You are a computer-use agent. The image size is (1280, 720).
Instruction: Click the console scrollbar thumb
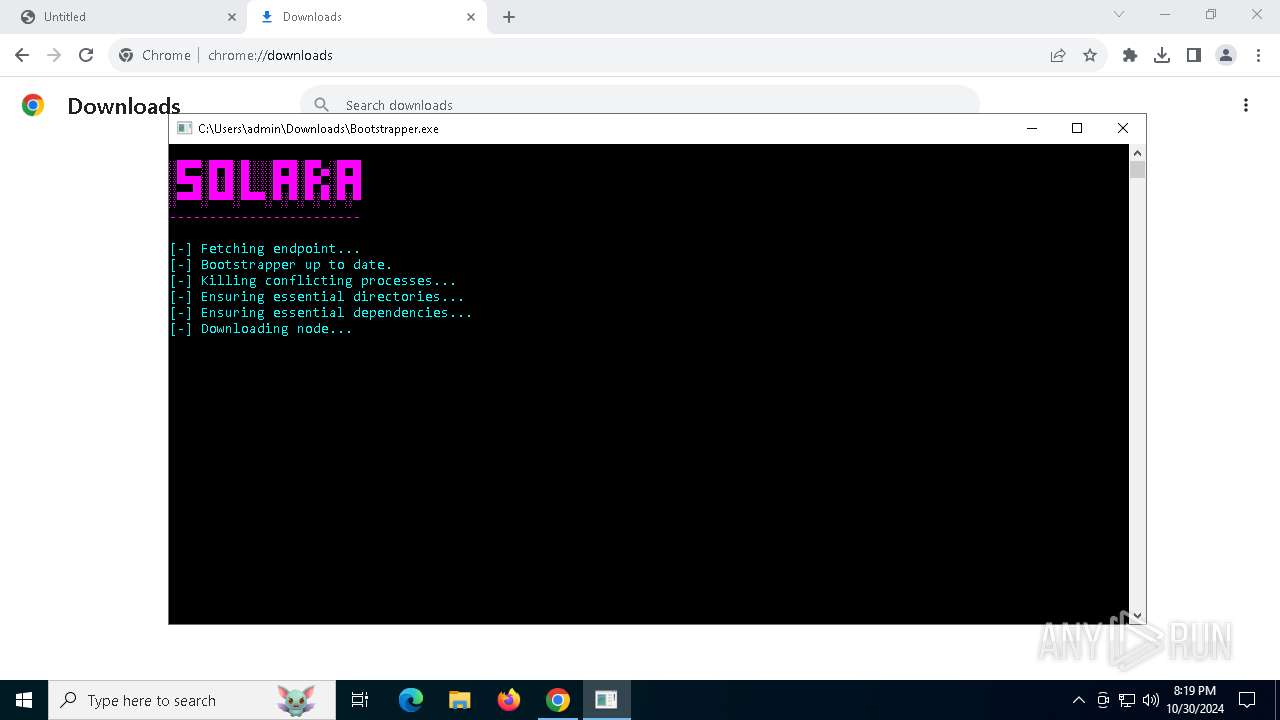pos(1137,170)
